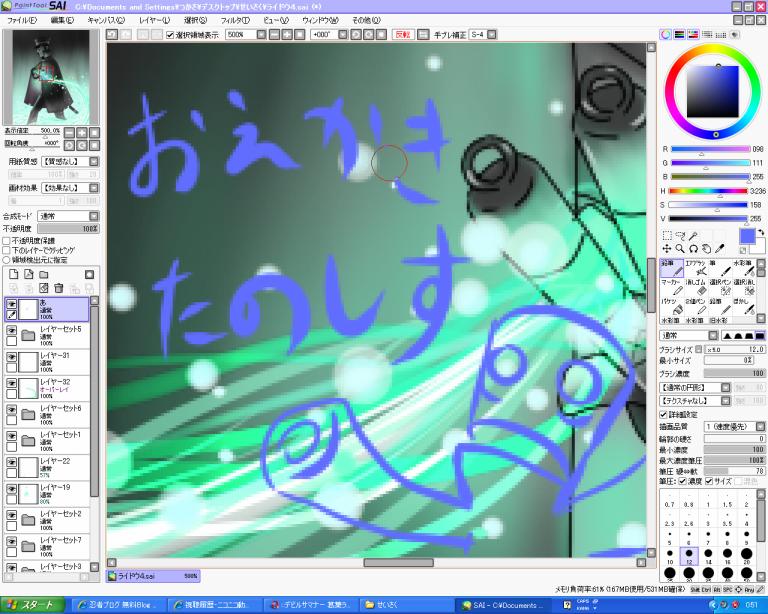Open the フィルタ(T) menu
768x614 pixels.
click(x=235, y=20)
